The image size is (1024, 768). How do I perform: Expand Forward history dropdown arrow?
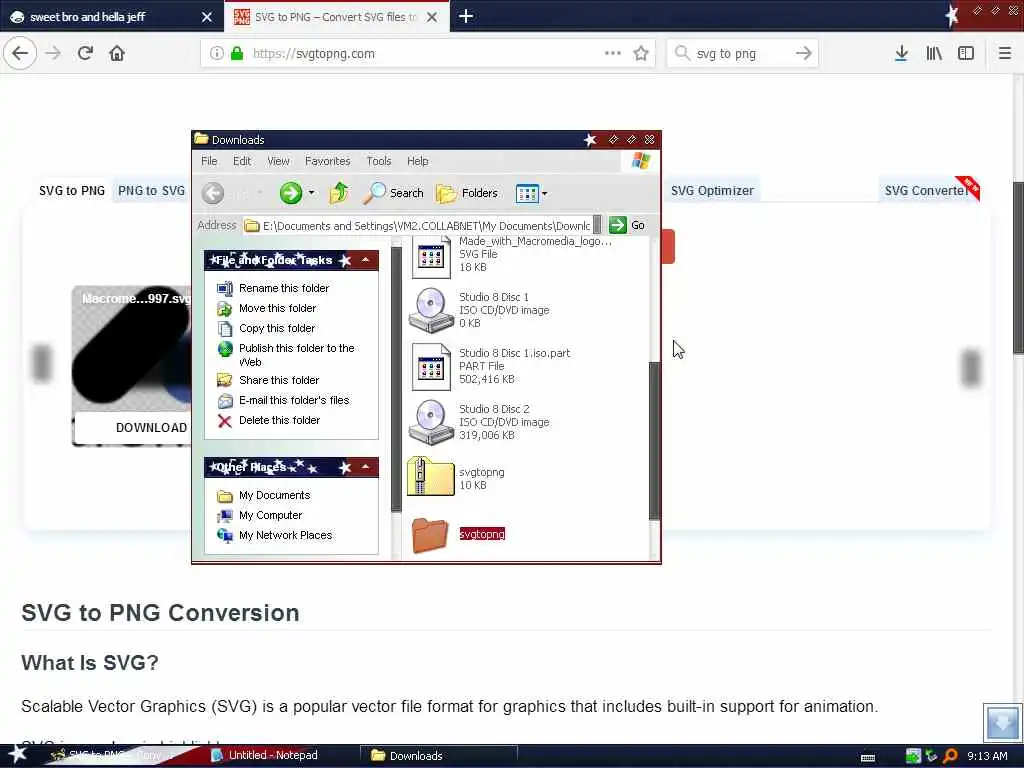pos(312,193)
